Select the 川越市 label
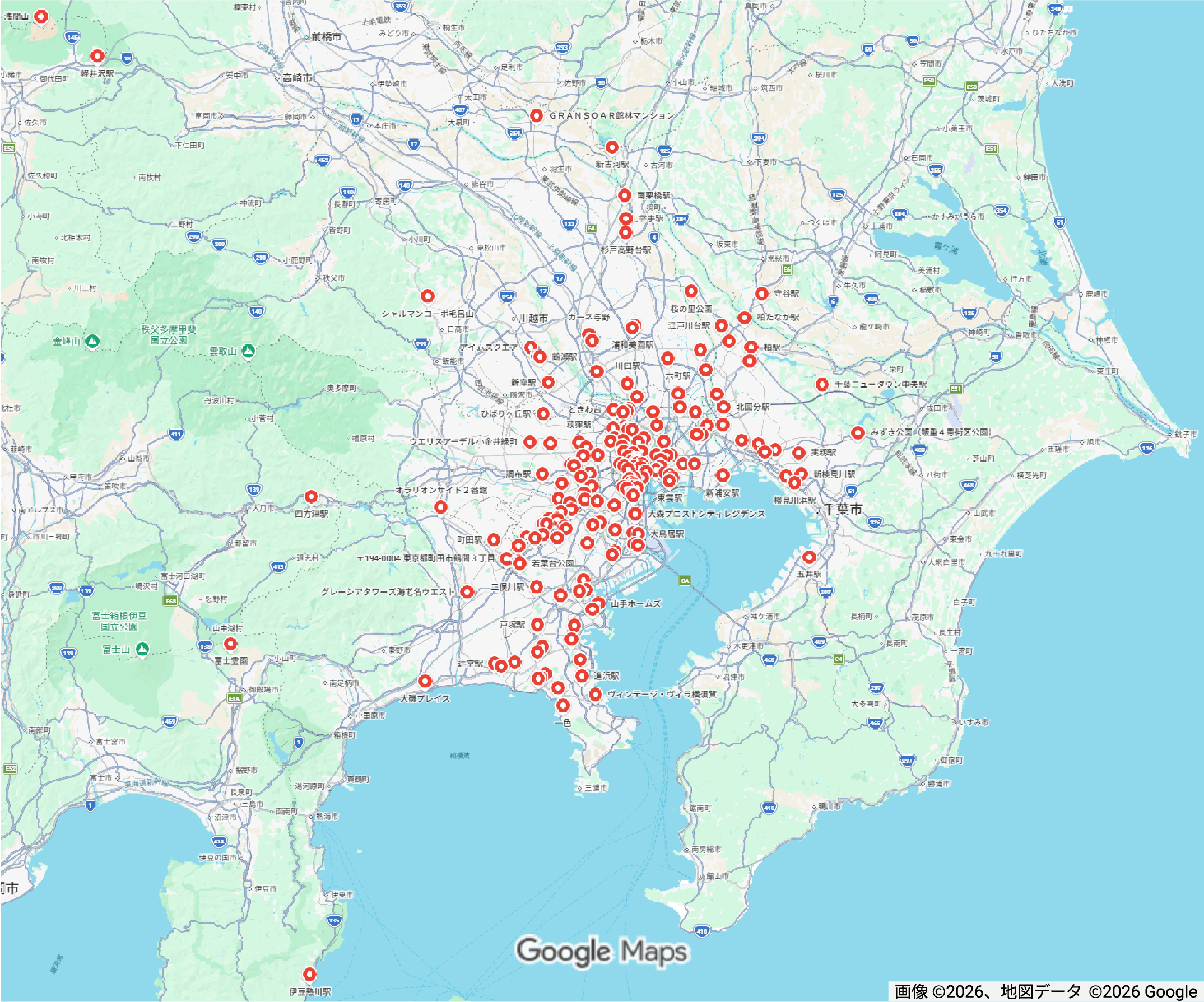The height and width of the screenshot is (1002, 1204). pos(533,318)
